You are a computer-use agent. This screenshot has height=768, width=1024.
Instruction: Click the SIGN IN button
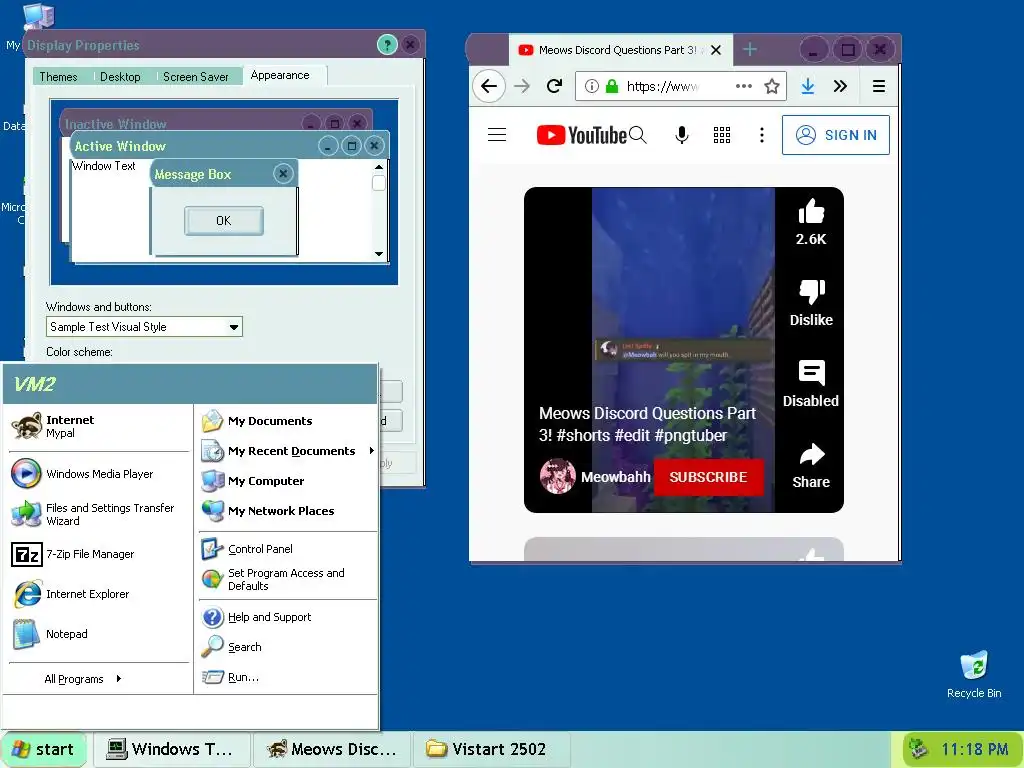(836, 135)
